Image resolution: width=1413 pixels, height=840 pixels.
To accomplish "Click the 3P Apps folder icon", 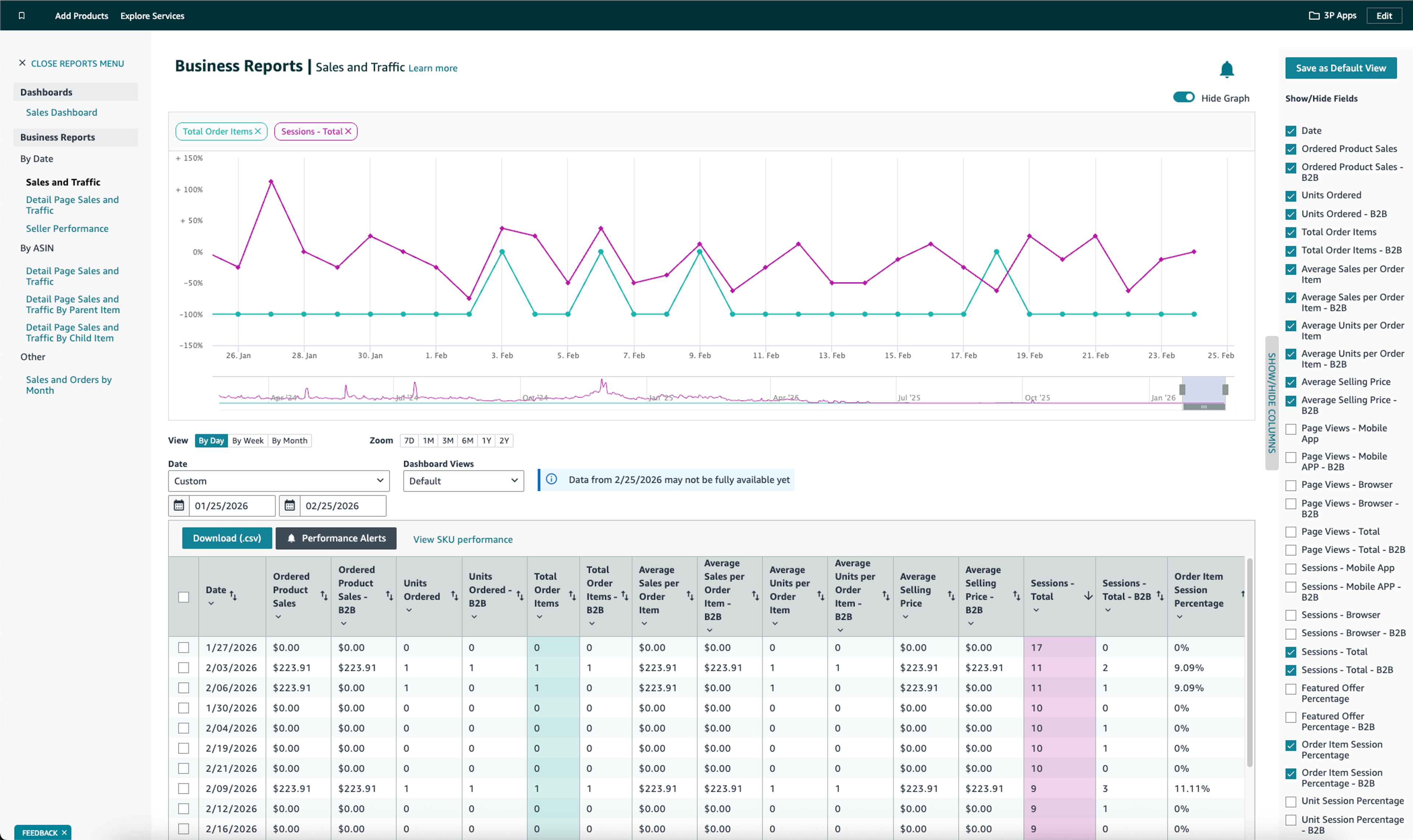I will click(1314, 16).
